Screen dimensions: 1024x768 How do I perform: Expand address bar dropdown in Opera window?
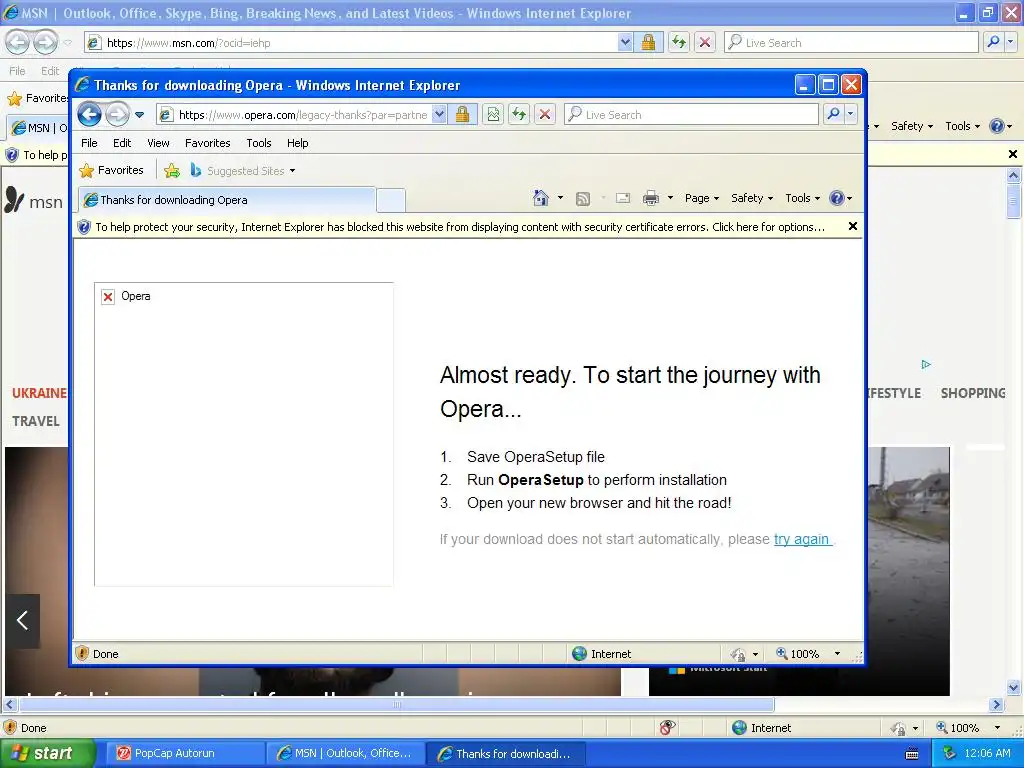tap(440, 115)
